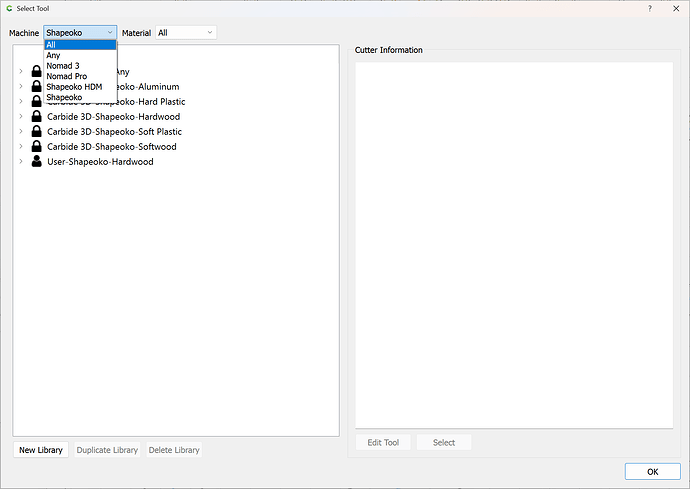
Task: Click lock icon of the Hard Plastic library
Action: (37, 101)
